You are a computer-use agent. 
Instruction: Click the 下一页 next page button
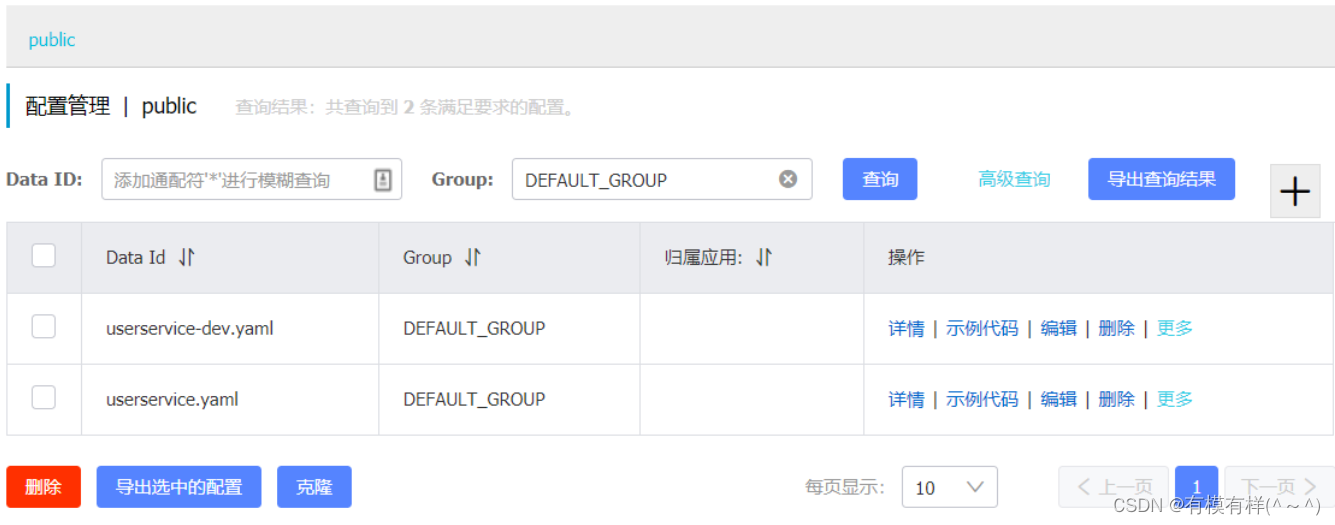click(1279, 487)
